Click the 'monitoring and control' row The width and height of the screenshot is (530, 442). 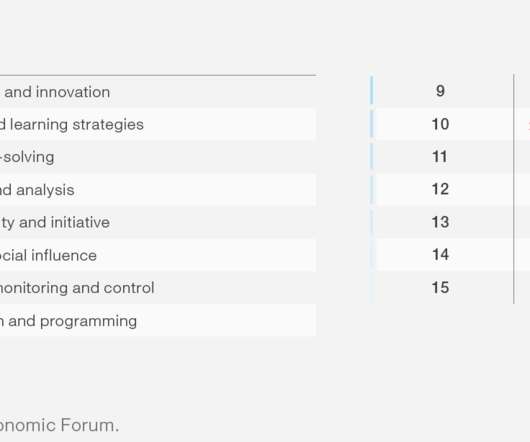click(x=158, y=288)
